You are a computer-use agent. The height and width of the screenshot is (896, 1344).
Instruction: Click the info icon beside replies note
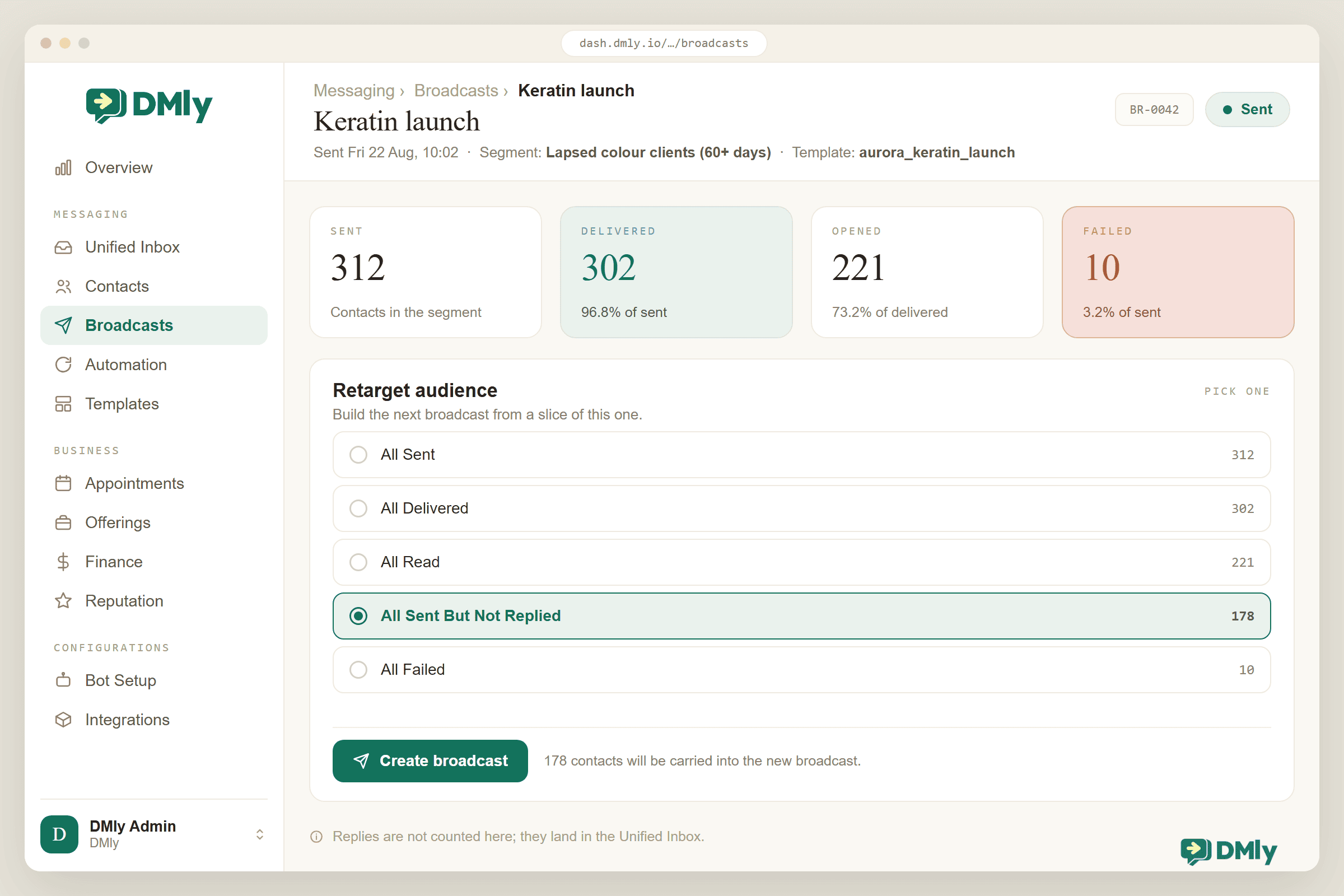click(x=316, y=837)
